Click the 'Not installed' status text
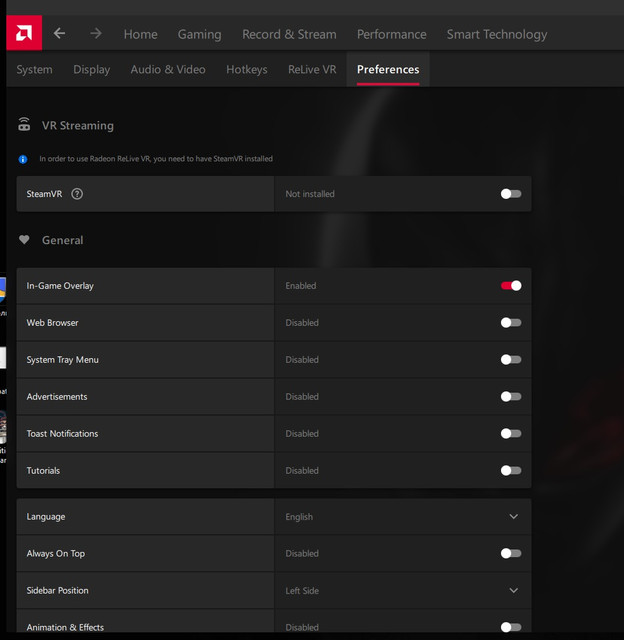 click(x=310, y=194)
